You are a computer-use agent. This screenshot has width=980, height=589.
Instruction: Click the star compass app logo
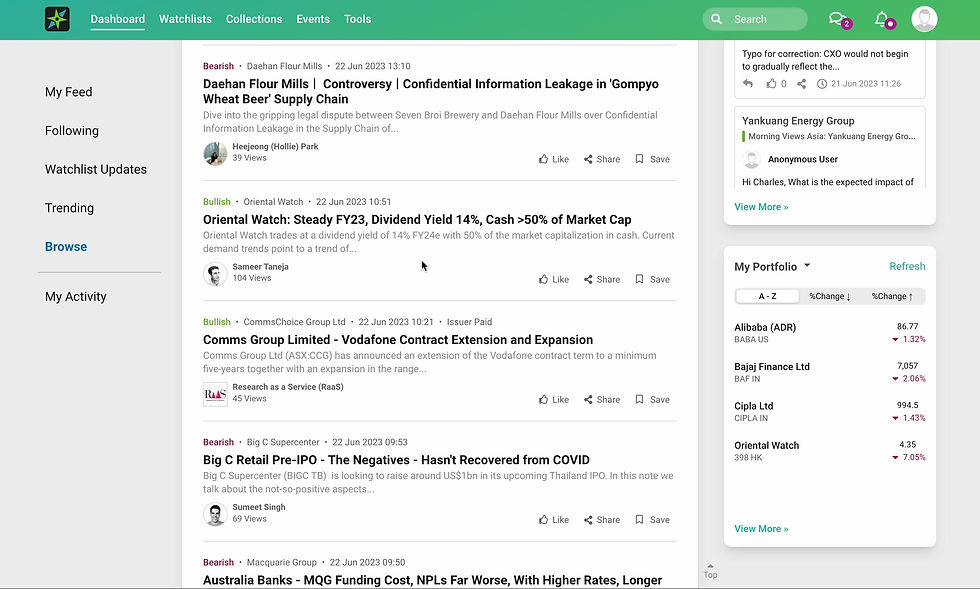point(57,19)
